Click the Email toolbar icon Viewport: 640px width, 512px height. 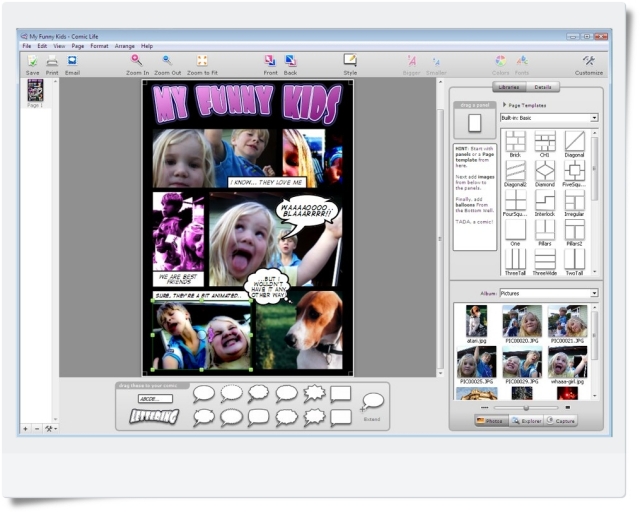(72, 61)
